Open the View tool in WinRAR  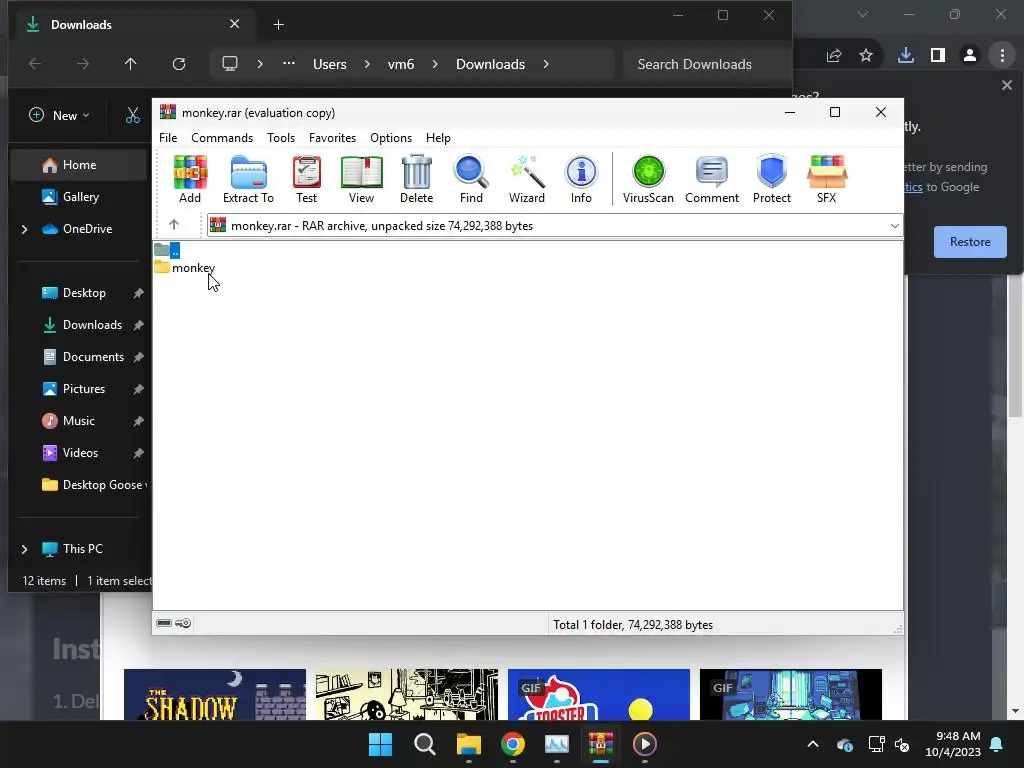(361, 180)
